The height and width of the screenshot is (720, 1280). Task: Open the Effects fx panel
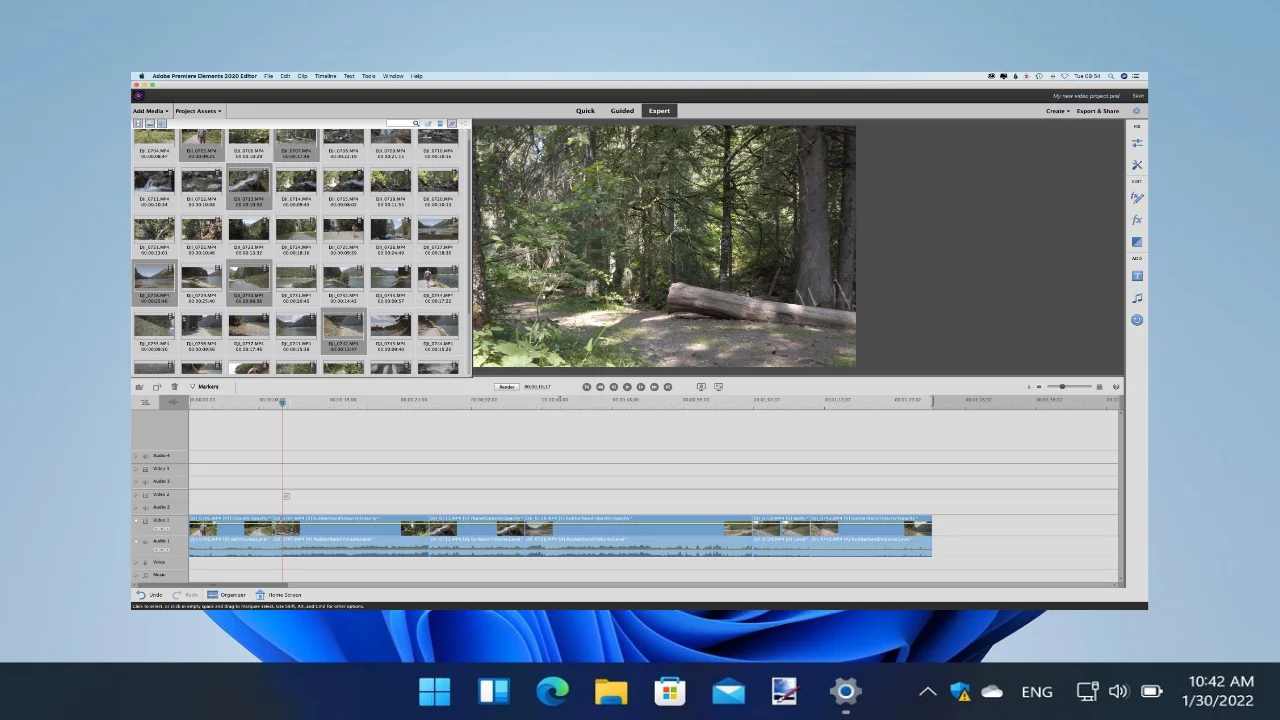tap(1137, 220)
